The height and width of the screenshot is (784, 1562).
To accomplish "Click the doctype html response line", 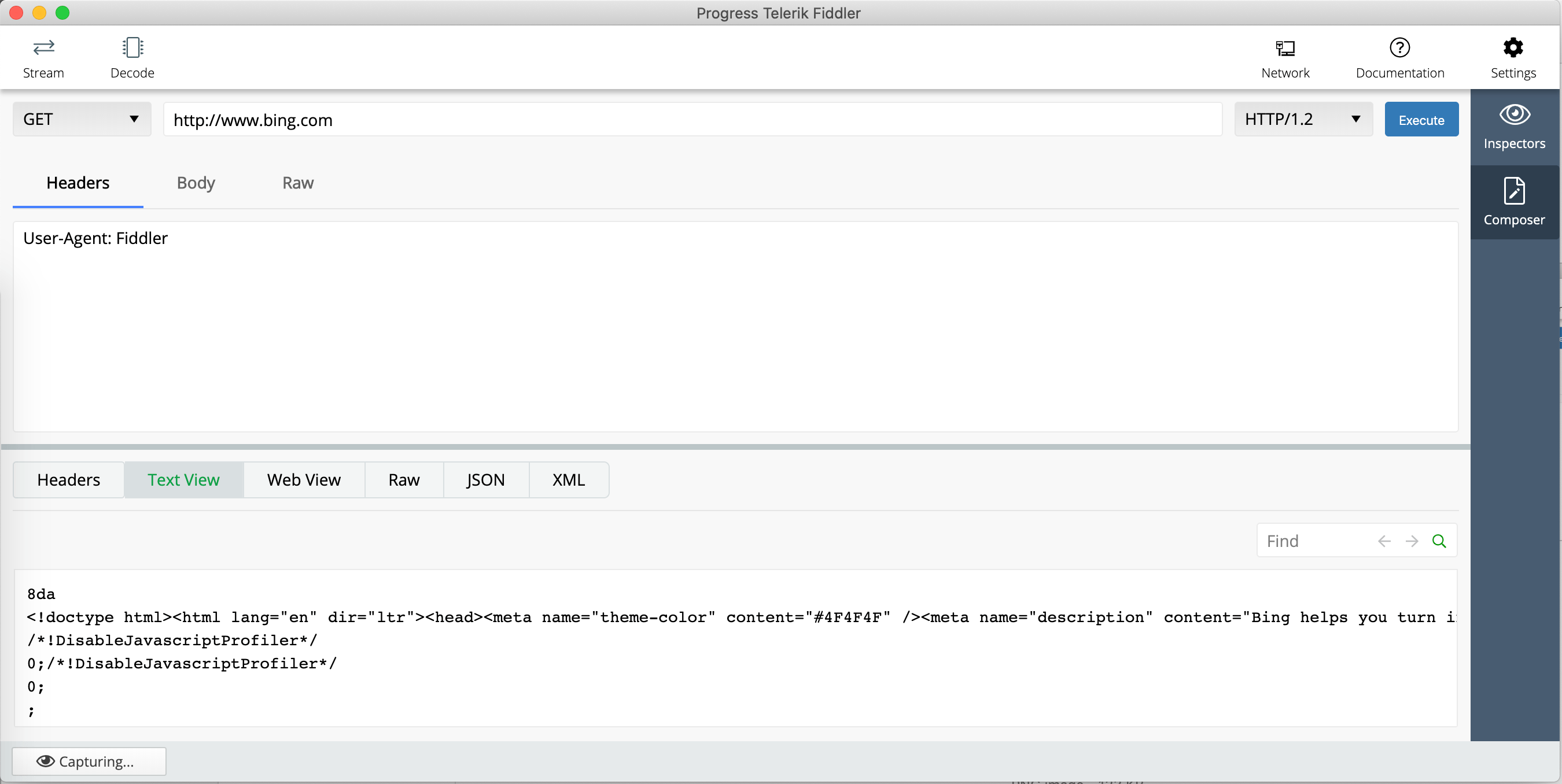I will coord(741,617).
